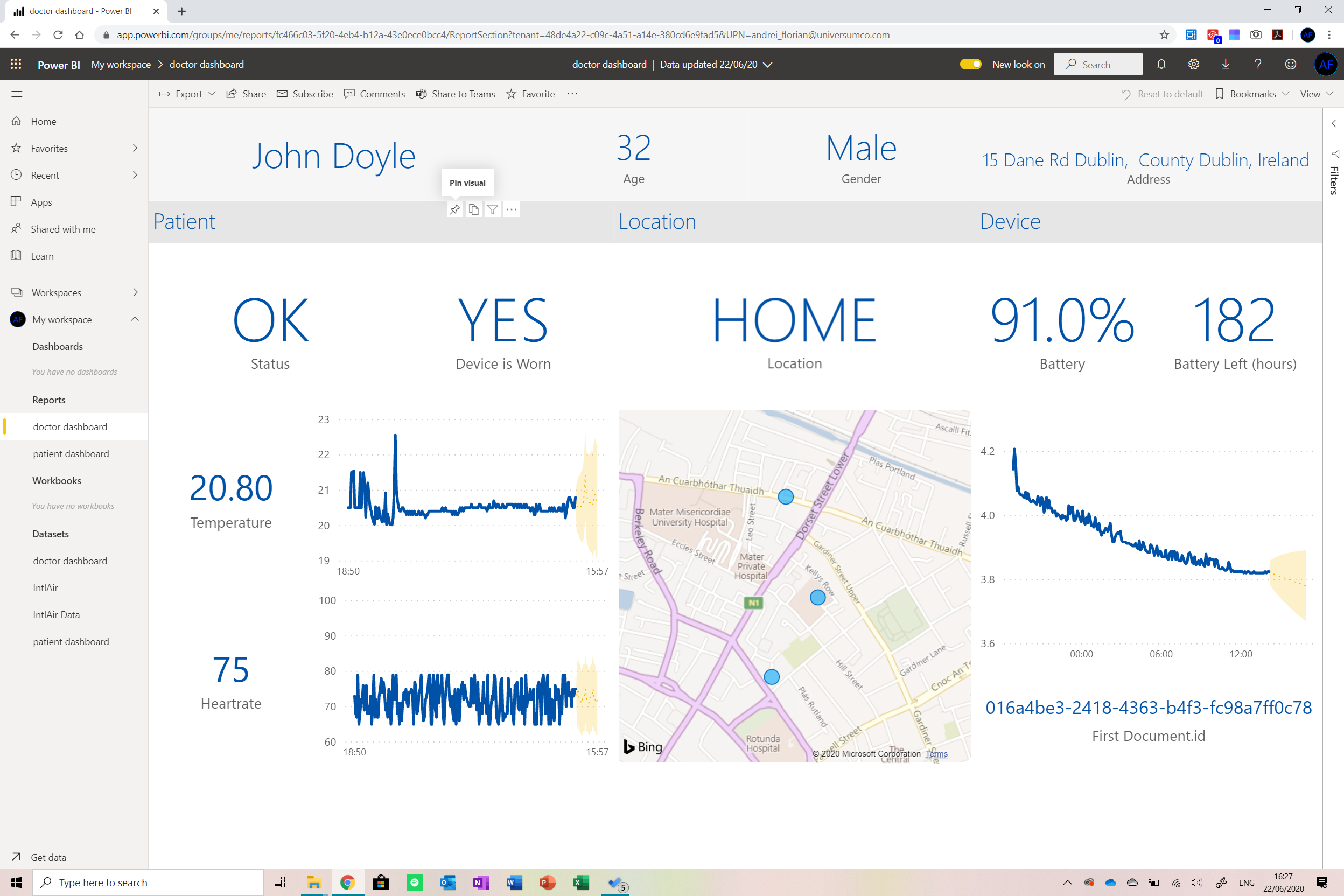Open the app launcher waffle icon
1344x896 pixels.
(16, 65)
